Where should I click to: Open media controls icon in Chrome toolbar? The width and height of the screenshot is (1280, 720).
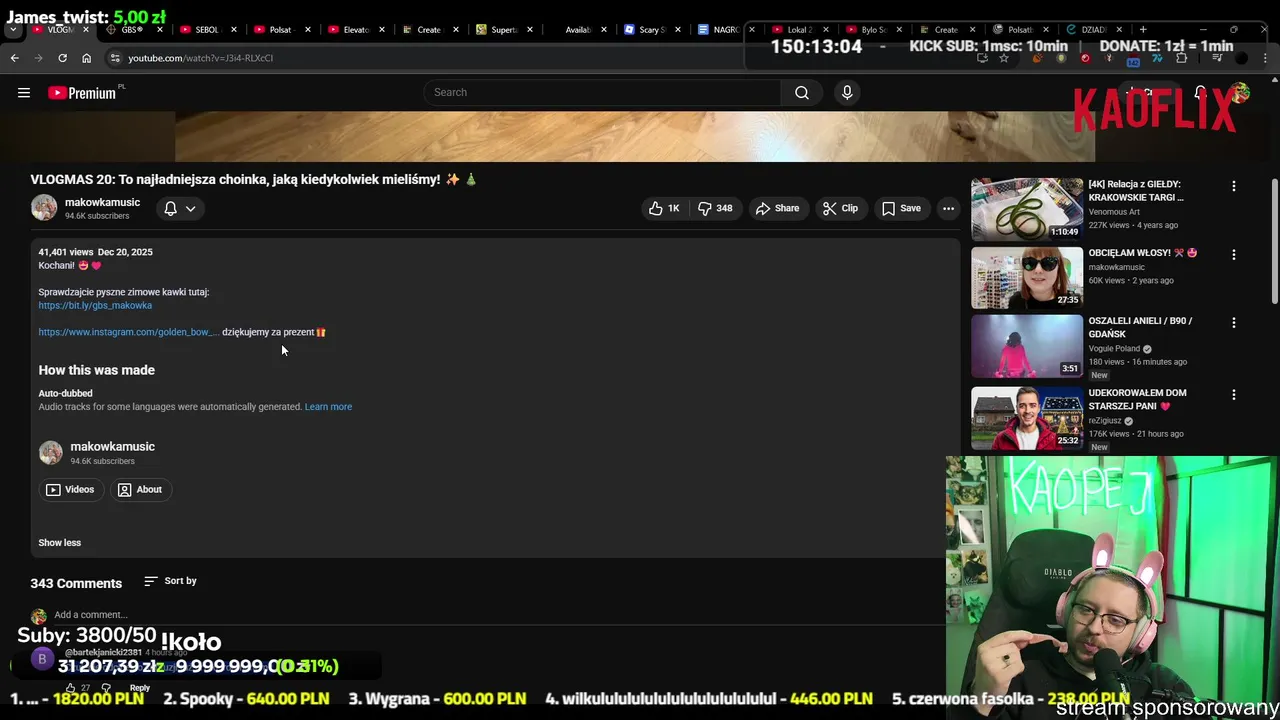pyautogui.click(x=1218, y=58)
